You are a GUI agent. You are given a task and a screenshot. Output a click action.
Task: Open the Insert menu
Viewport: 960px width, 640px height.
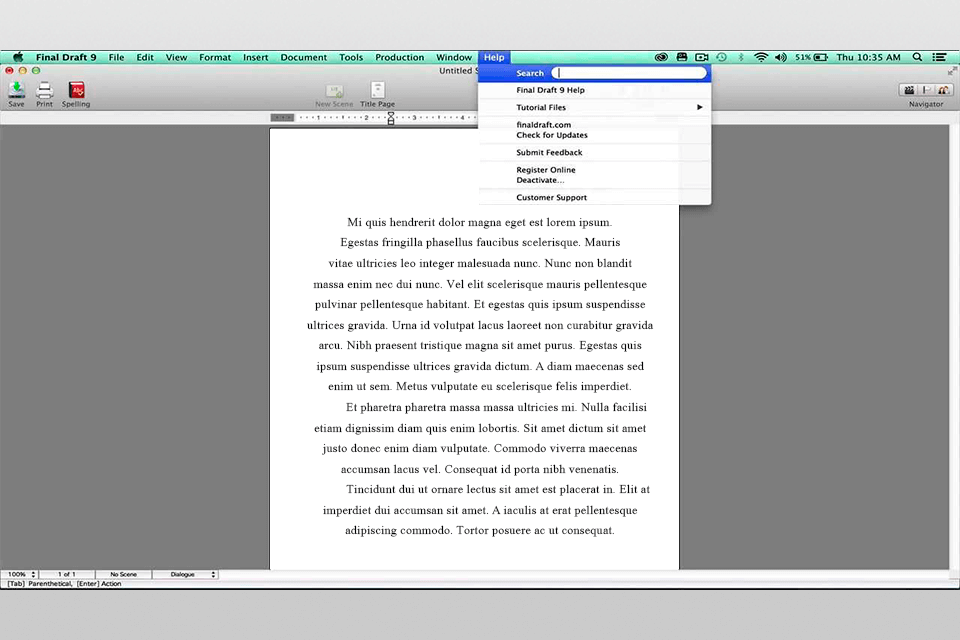tap(255, 57)
